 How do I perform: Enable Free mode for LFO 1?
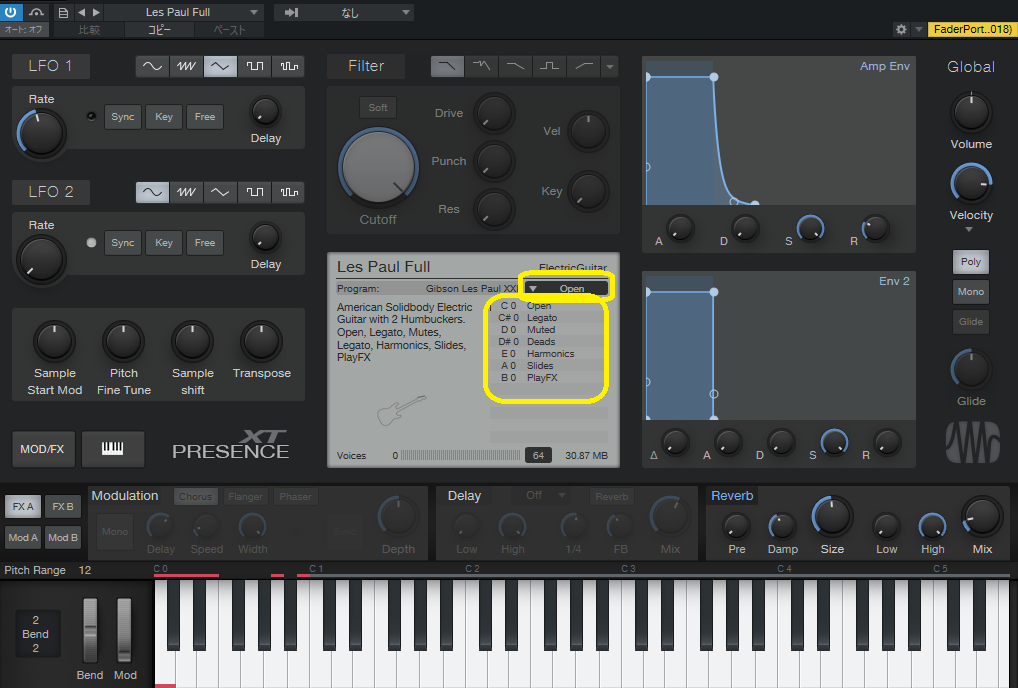pyautogui.click(x=205, y=117)
